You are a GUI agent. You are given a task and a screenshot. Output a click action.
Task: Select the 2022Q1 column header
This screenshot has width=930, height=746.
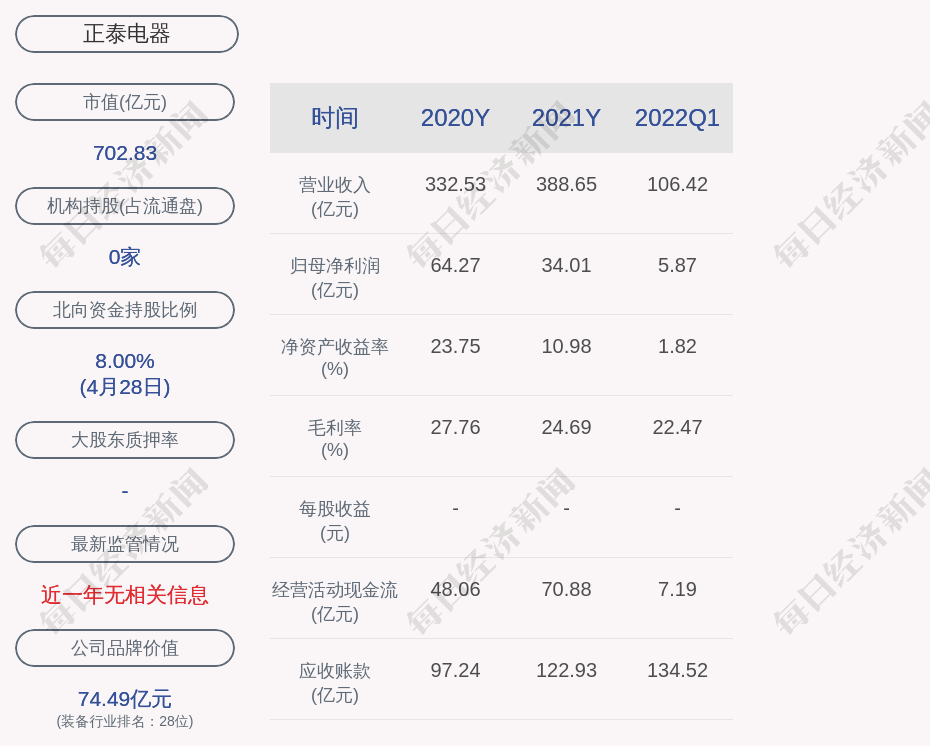pyautogui.click(x=677, y=118)
